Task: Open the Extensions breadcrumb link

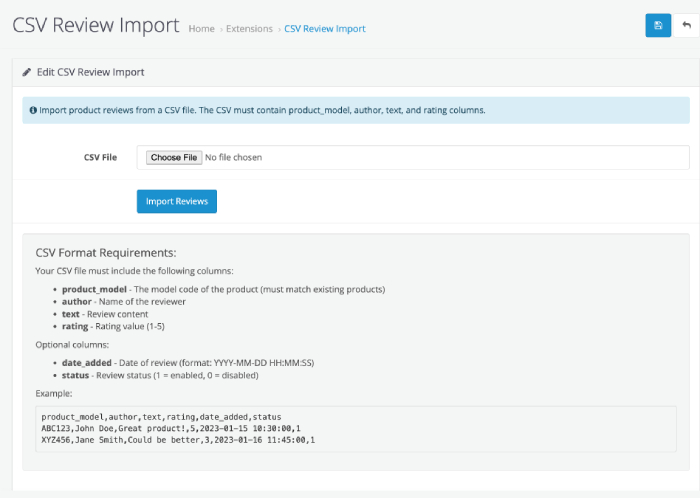Action: tap(249, 29)
